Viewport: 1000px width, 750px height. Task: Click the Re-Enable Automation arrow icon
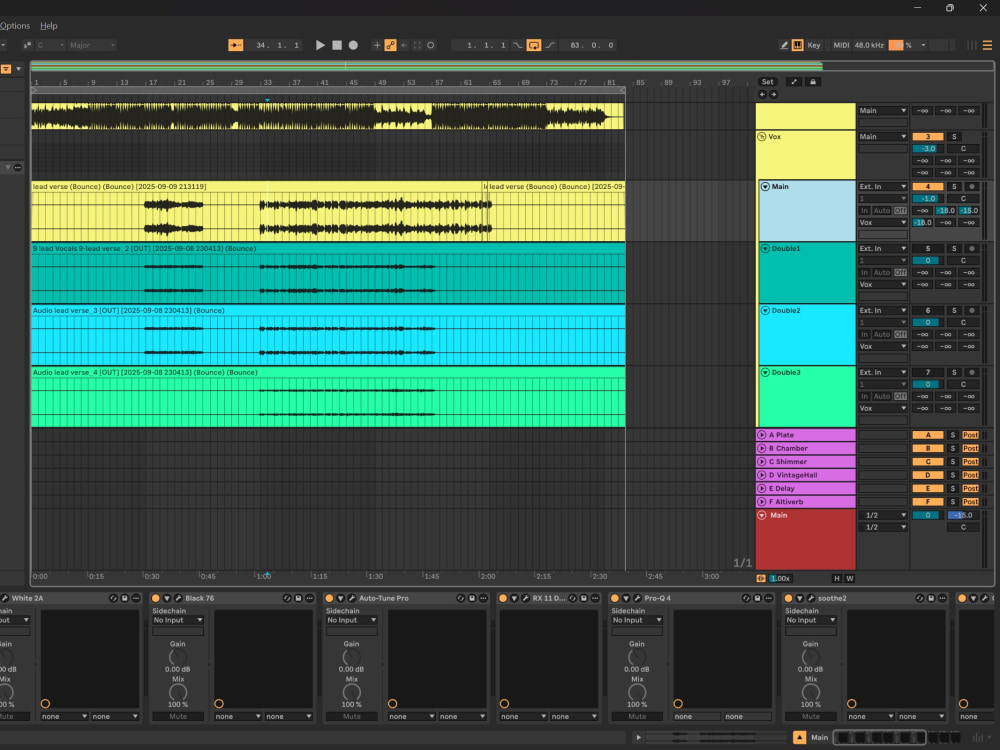click(404, 45)
